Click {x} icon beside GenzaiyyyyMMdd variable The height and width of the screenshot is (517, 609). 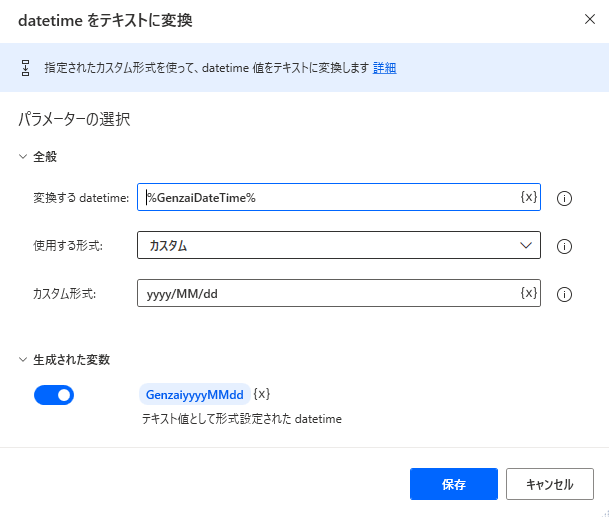pyautogui.click(x=262, y=394)
